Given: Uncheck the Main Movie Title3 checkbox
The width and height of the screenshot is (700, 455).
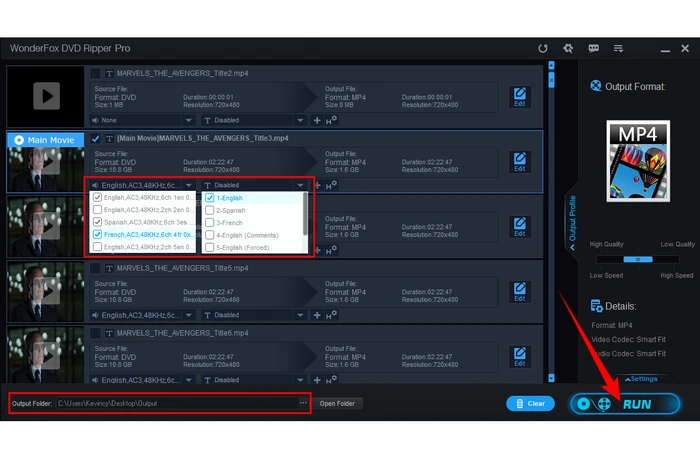Looking at the screenshot, I should click(95, 138).
